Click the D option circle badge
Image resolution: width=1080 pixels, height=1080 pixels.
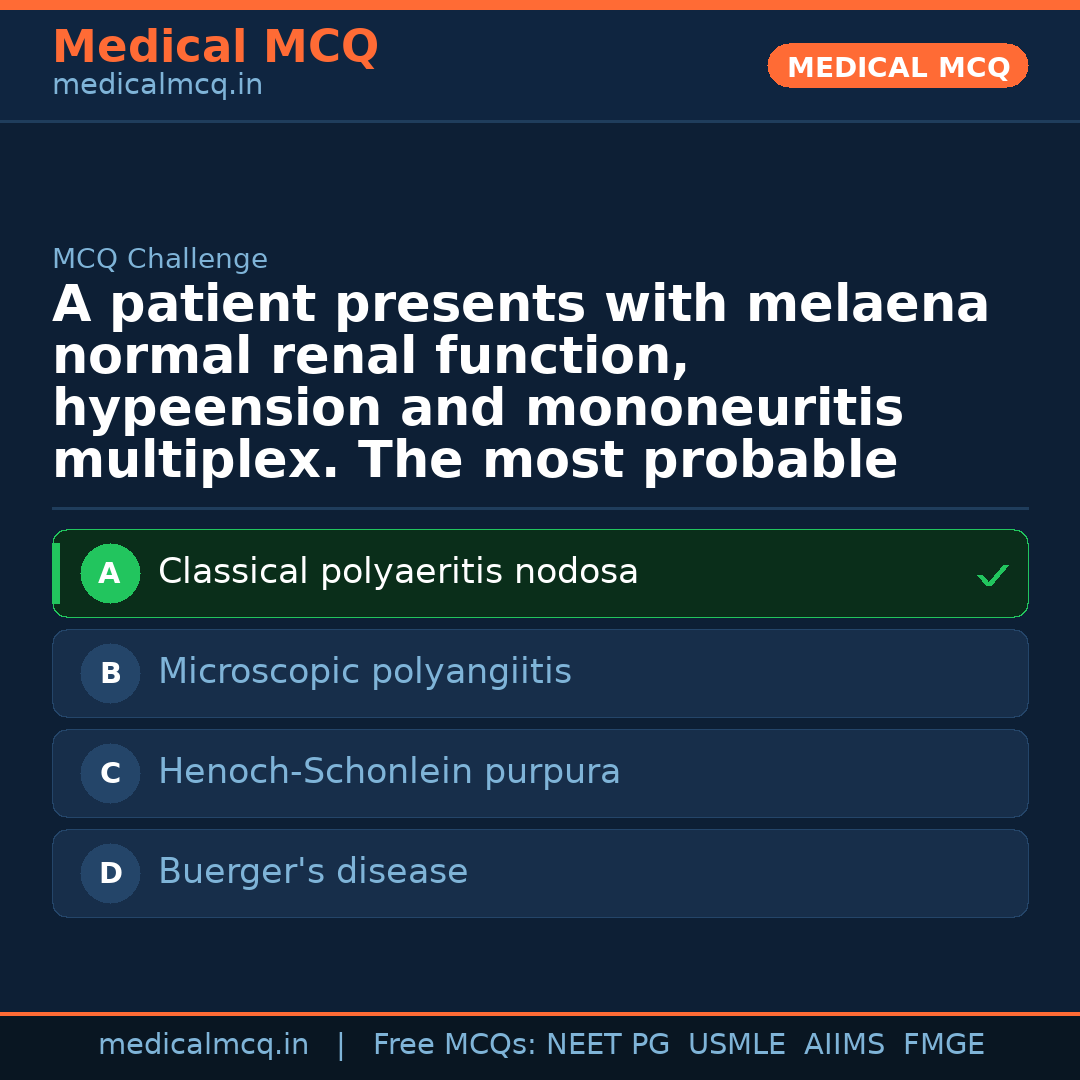coord(110,874)
